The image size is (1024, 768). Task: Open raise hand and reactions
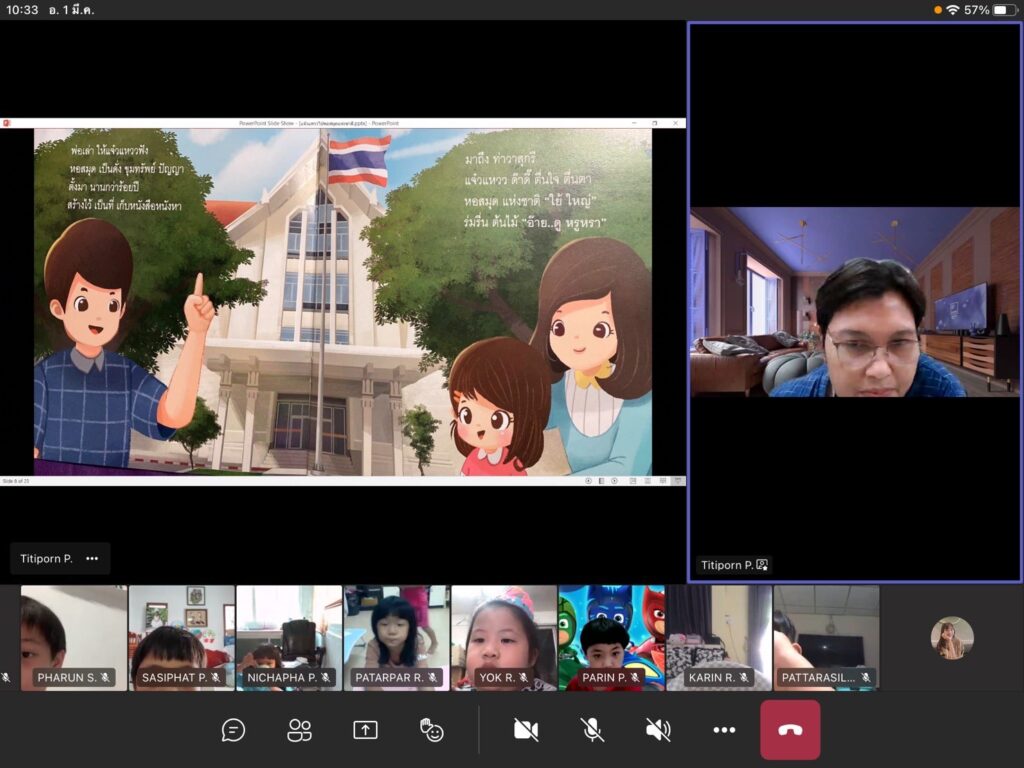click(432, 730)
